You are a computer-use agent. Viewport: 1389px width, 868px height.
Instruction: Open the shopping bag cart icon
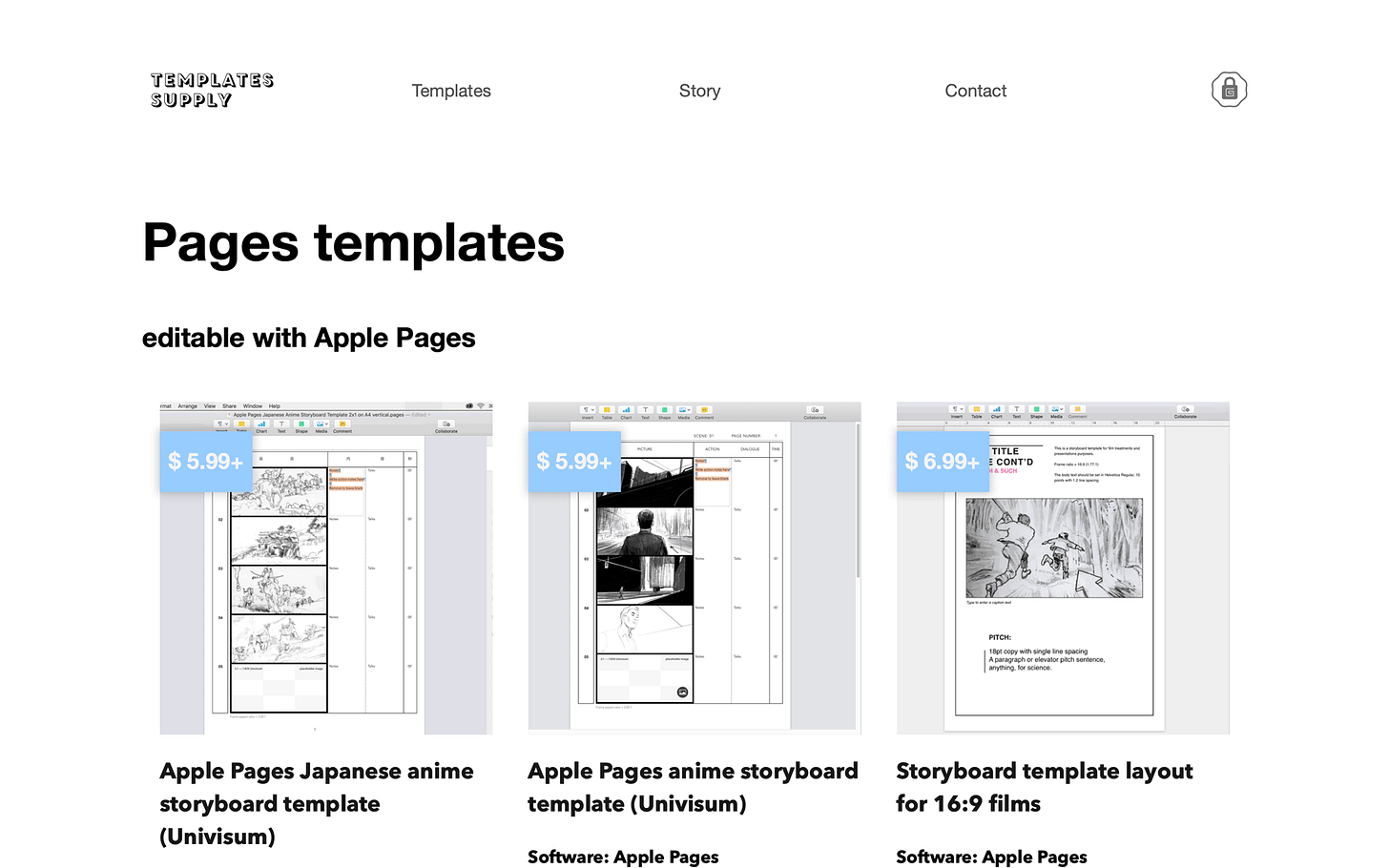click(x=1230, y=90)
